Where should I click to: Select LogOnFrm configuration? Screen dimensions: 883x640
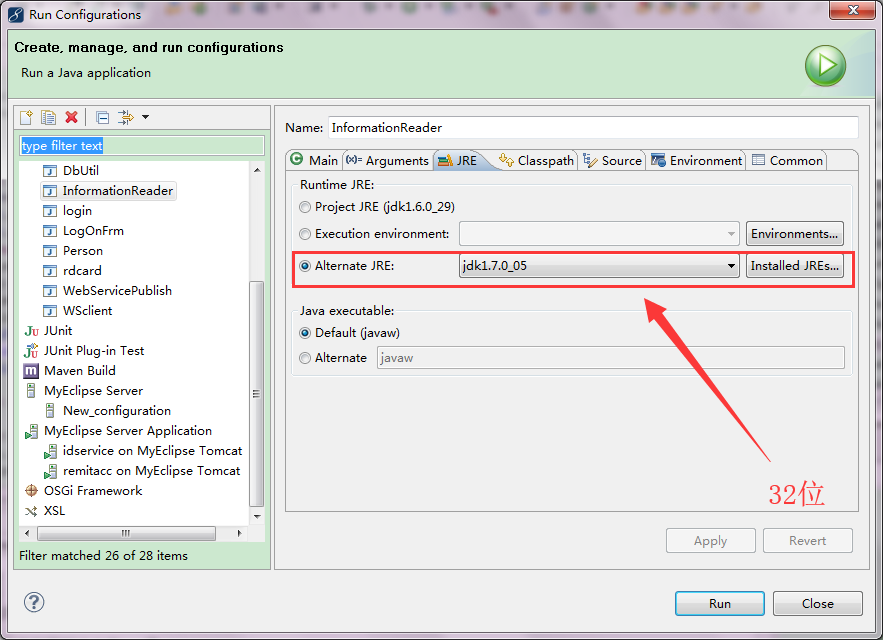[93, 231]
